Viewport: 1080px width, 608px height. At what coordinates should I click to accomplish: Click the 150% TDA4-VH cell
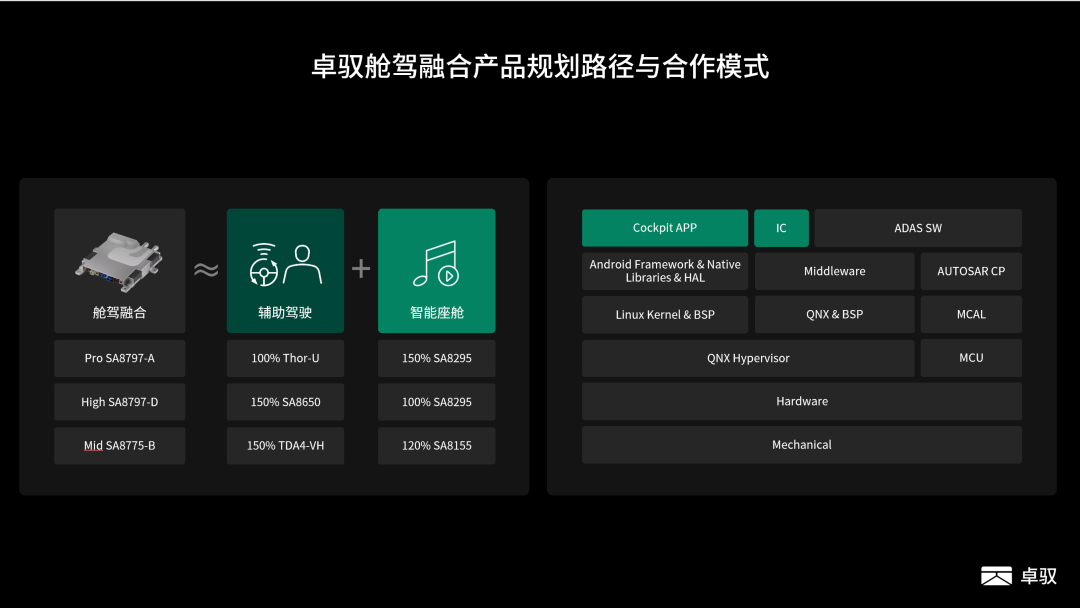tap(285, 445)
